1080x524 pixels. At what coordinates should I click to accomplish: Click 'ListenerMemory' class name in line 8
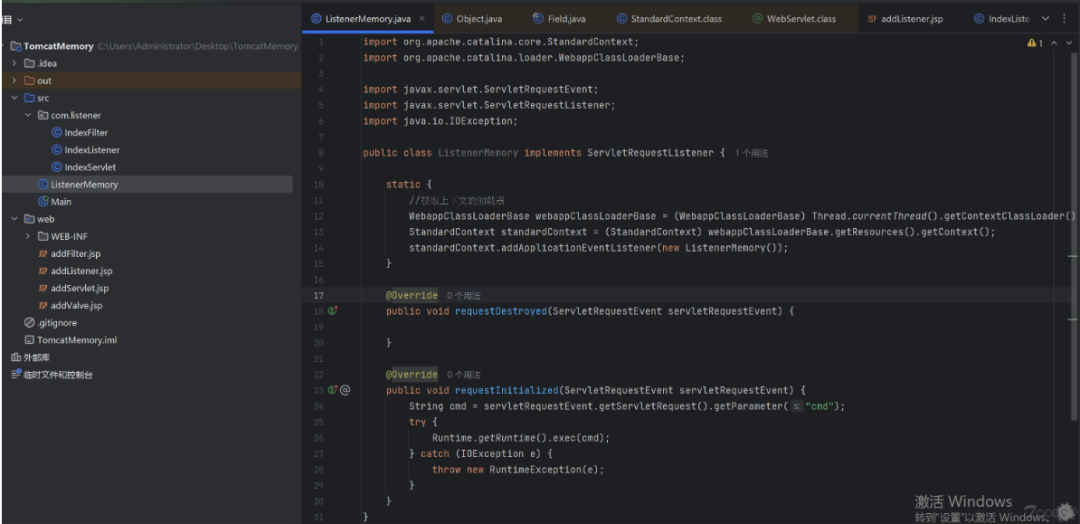click(x=478, y=153)
